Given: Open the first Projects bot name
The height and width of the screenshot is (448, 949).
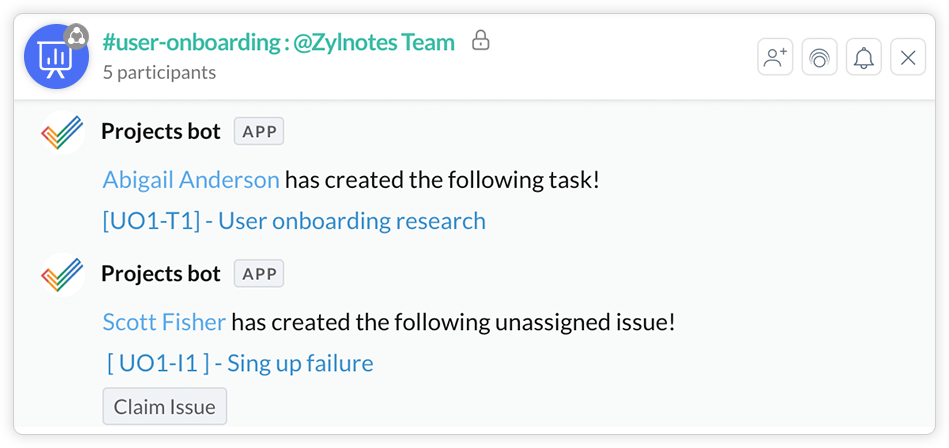Looking at the screenshot, I should click(160, 131).
